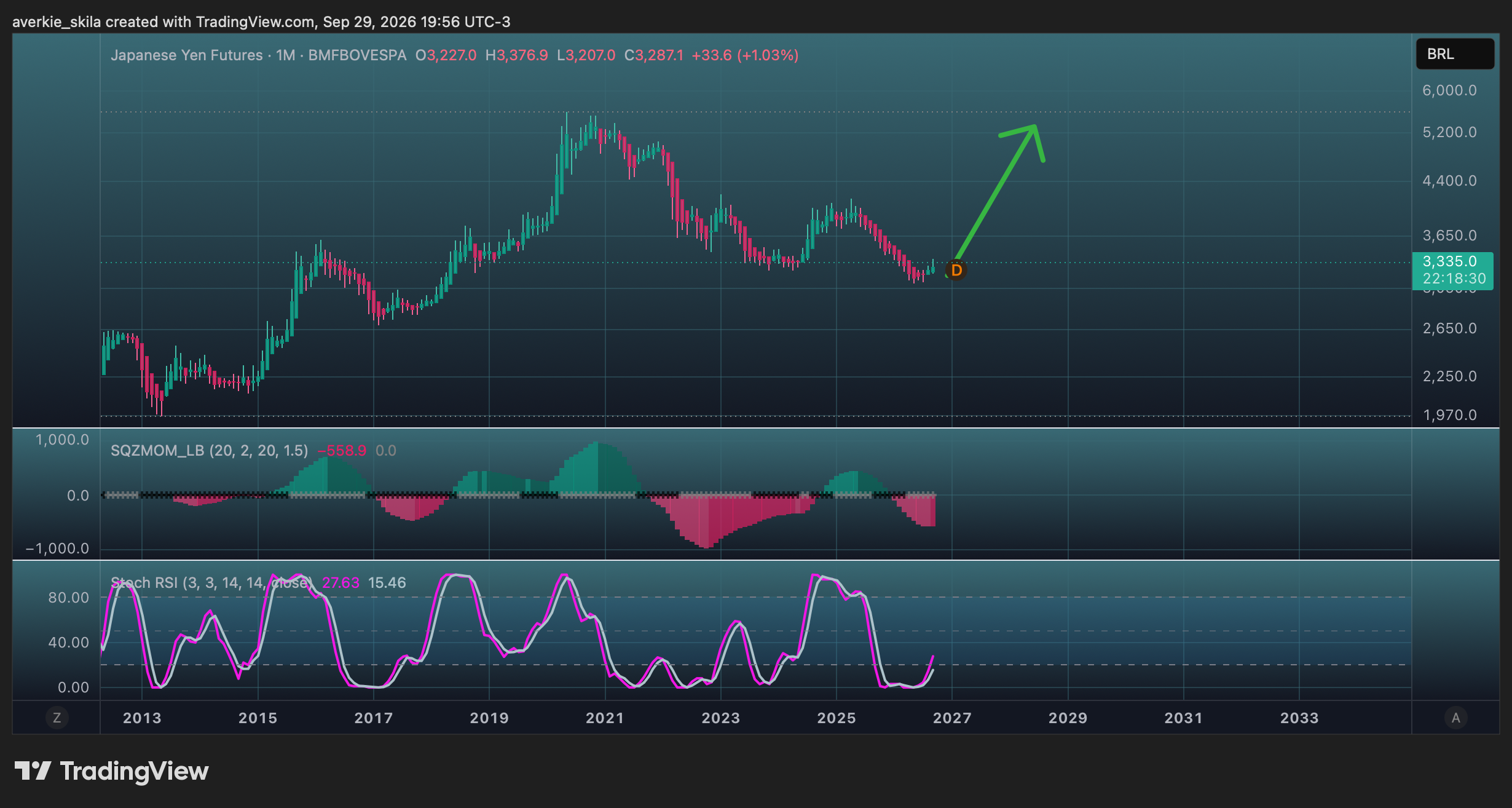
Task: Click the BRL currency button
Action: pyautogui.click(x=1455, y=54)
